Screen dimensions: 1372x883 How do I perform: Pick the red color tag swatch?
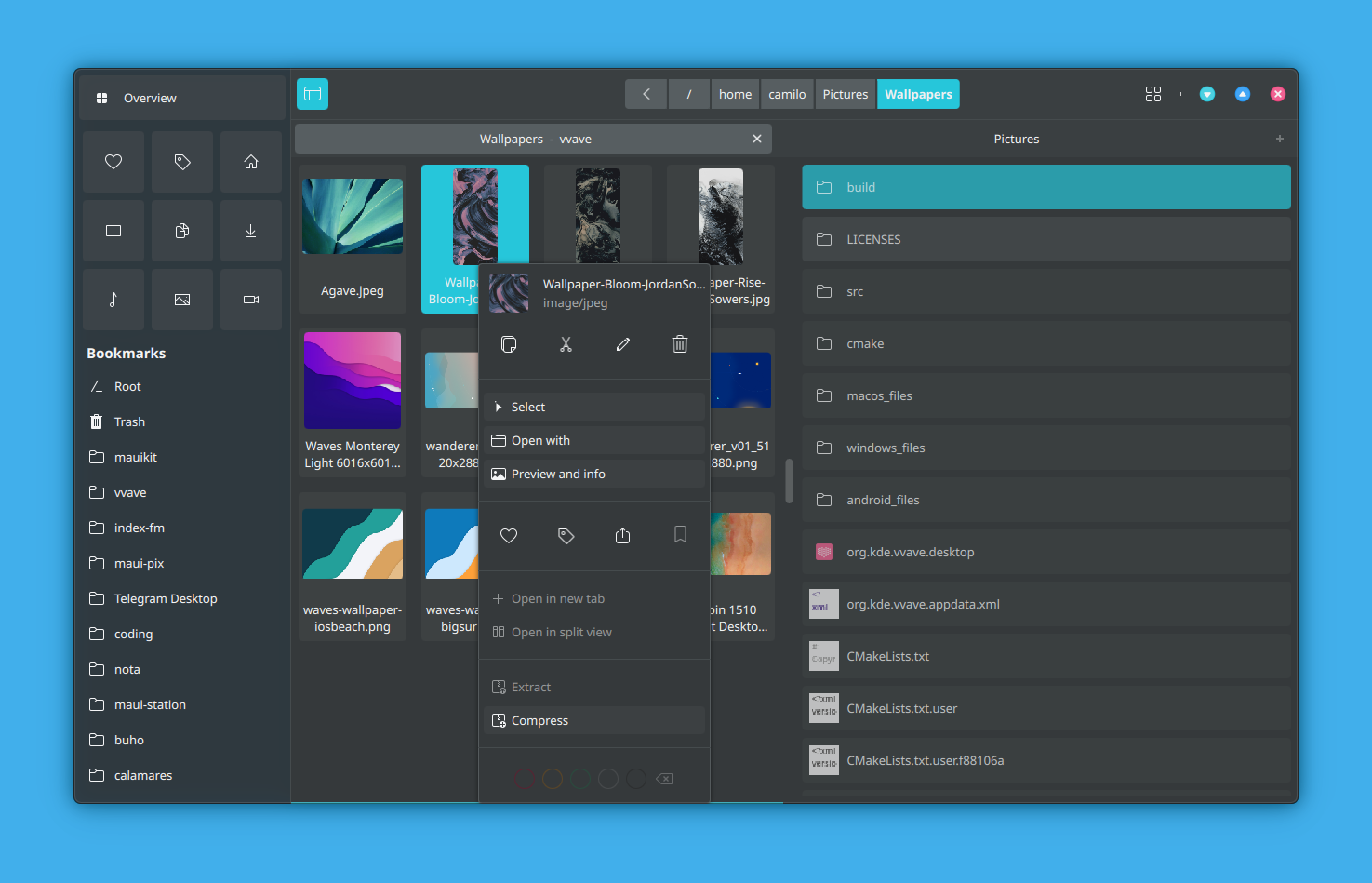click(x=525, y=779)
